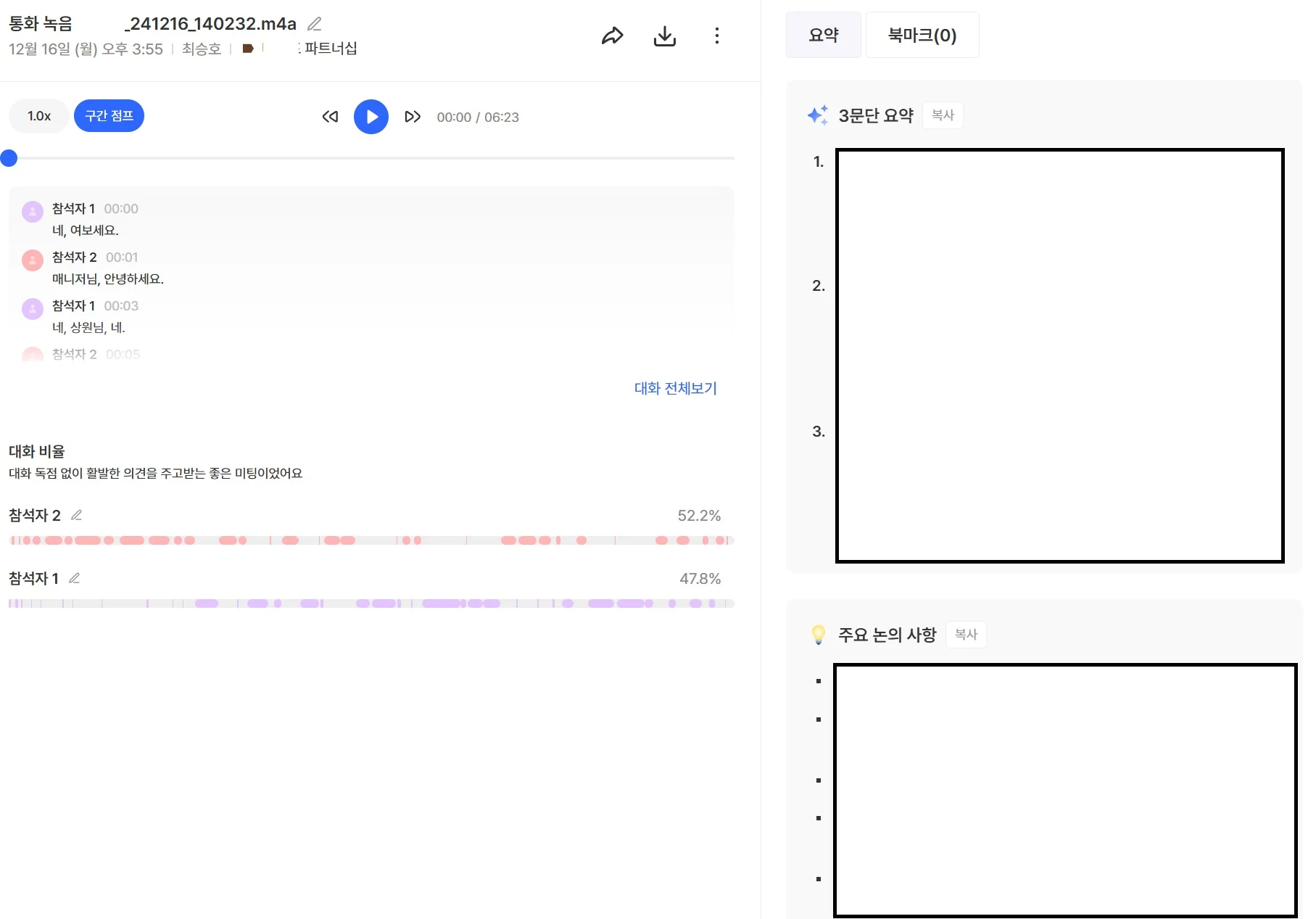This screenshot has width=1316, height=919.
Task: Rename the 241216_140232.m4a file with pencil icon
Action: [315, 23]
